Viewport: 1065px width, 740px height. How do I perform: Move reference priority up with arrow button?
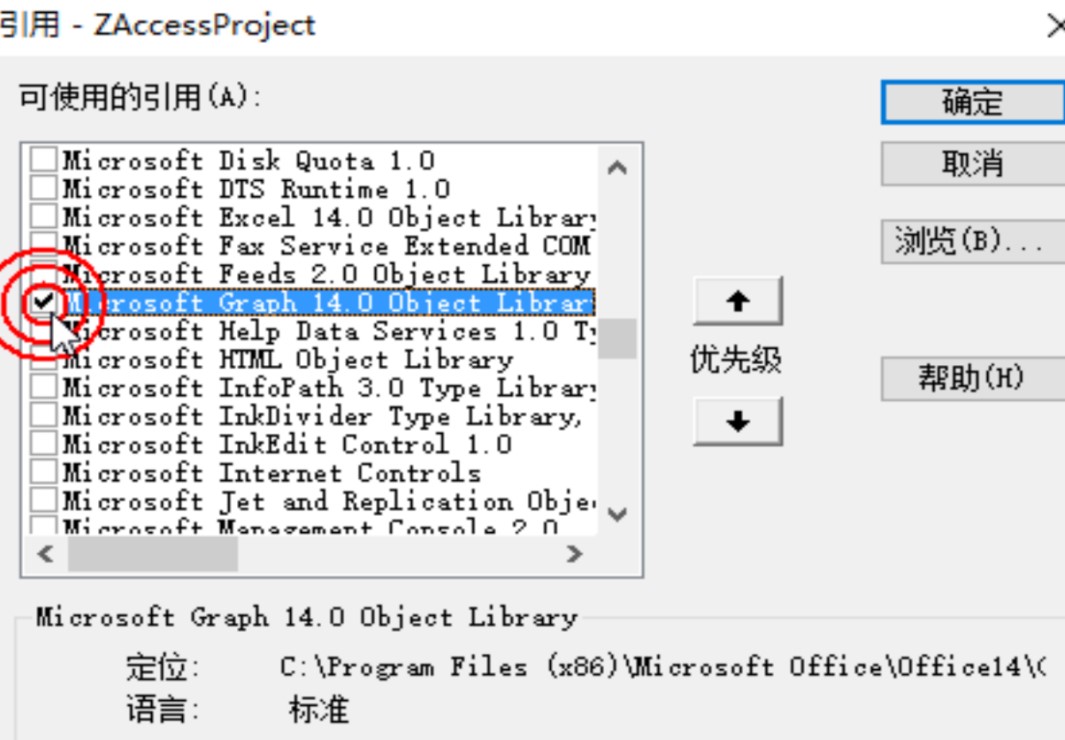pyautogui.click(x=738, y=301)
